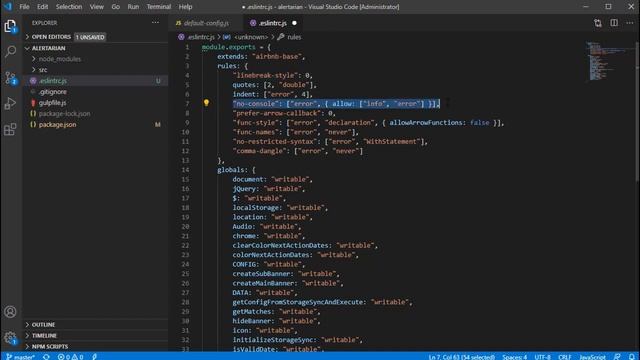Open gulpfile.js in explorer
This screenshot has height=360, width=640.
(x=95, y=103)
